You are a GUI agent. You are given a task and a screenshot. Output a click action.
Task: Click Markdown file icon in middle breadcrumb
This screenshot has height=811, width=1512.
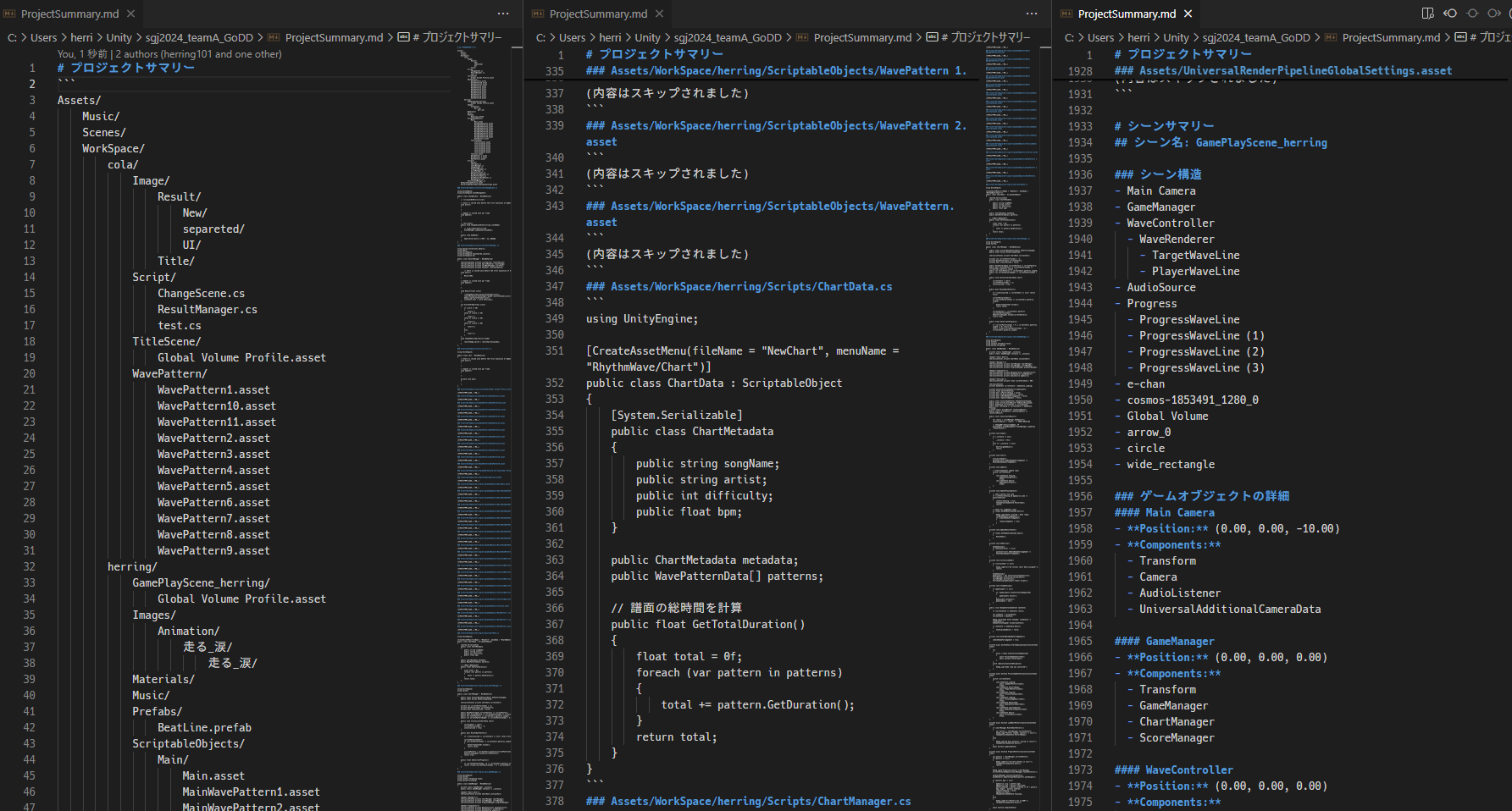tap(803, 37)
